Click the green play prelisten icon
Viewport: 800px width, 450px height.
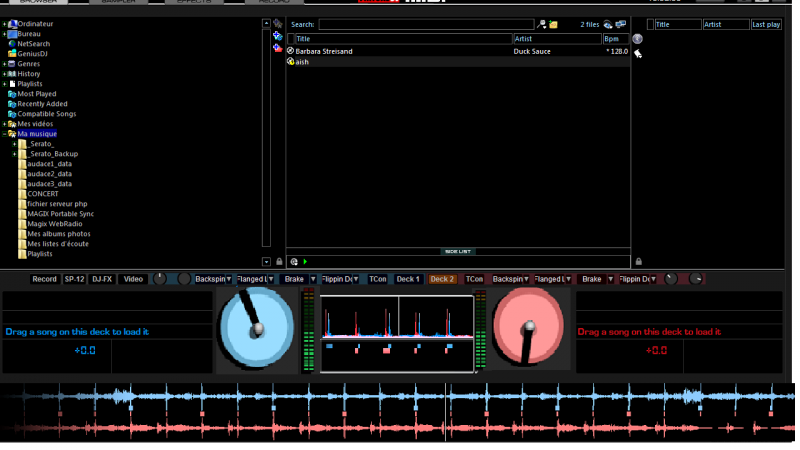pyautogui.click(x=305, y=262)
